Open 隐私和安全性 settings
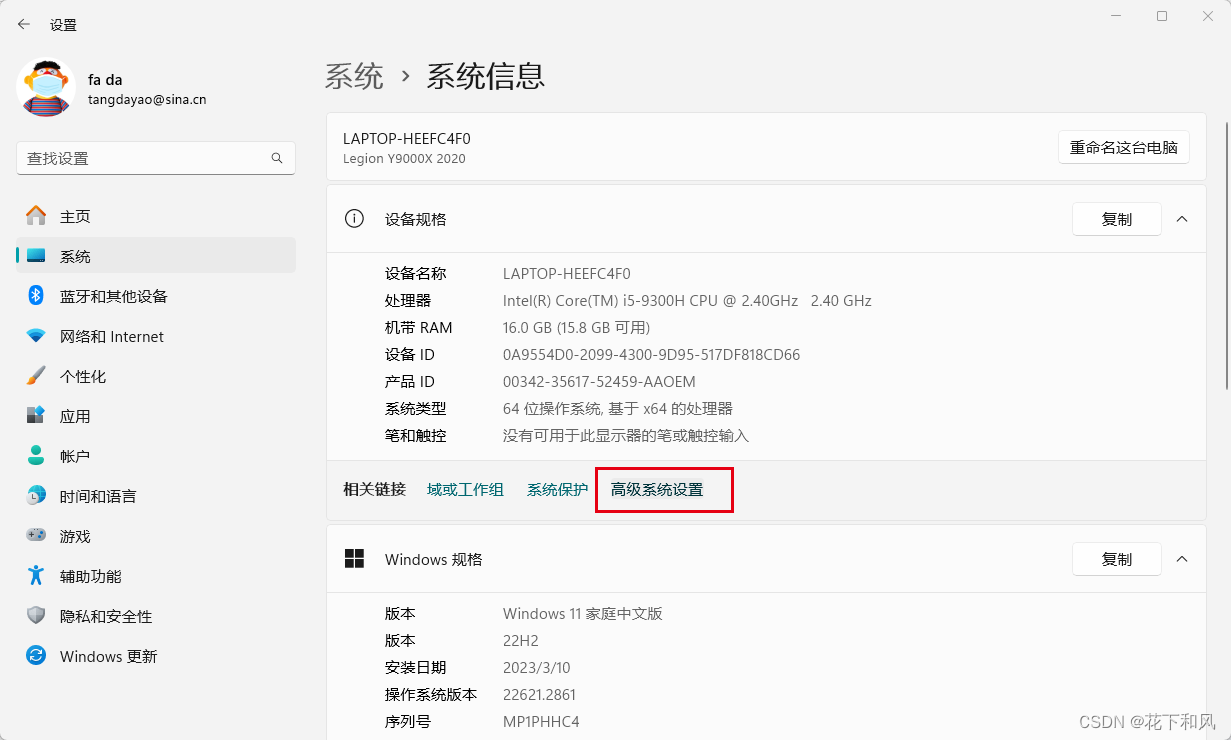This screenshot has height=740, width=1231. (156, 616)
